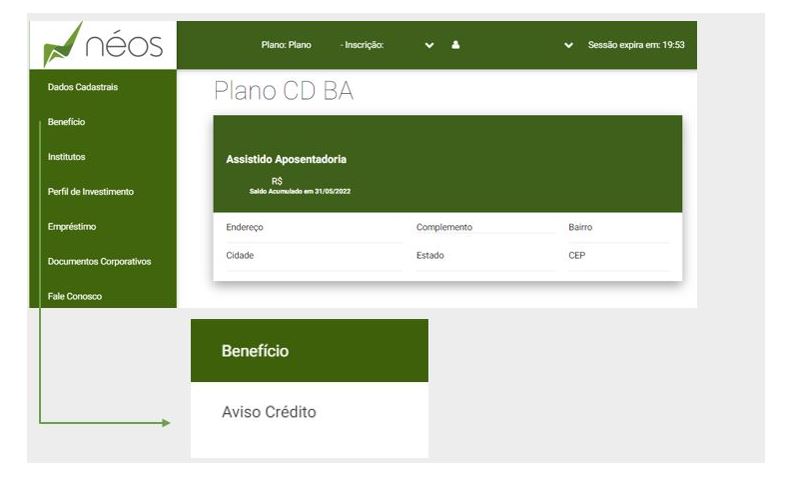Image resolution: width=803 pixels, height=480 pixels.
Task: Go to Institutos in the sidebar
Action: click(x=67, y=157)
